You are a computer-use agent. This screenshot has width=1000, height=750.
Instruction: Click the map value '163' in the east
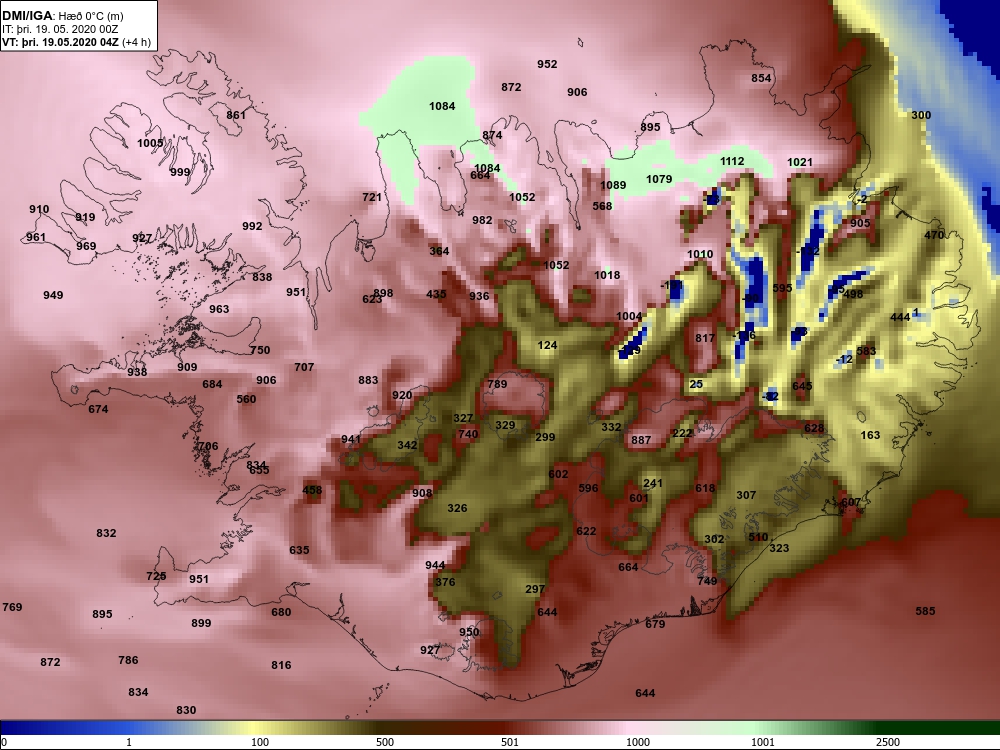[870, 435]
